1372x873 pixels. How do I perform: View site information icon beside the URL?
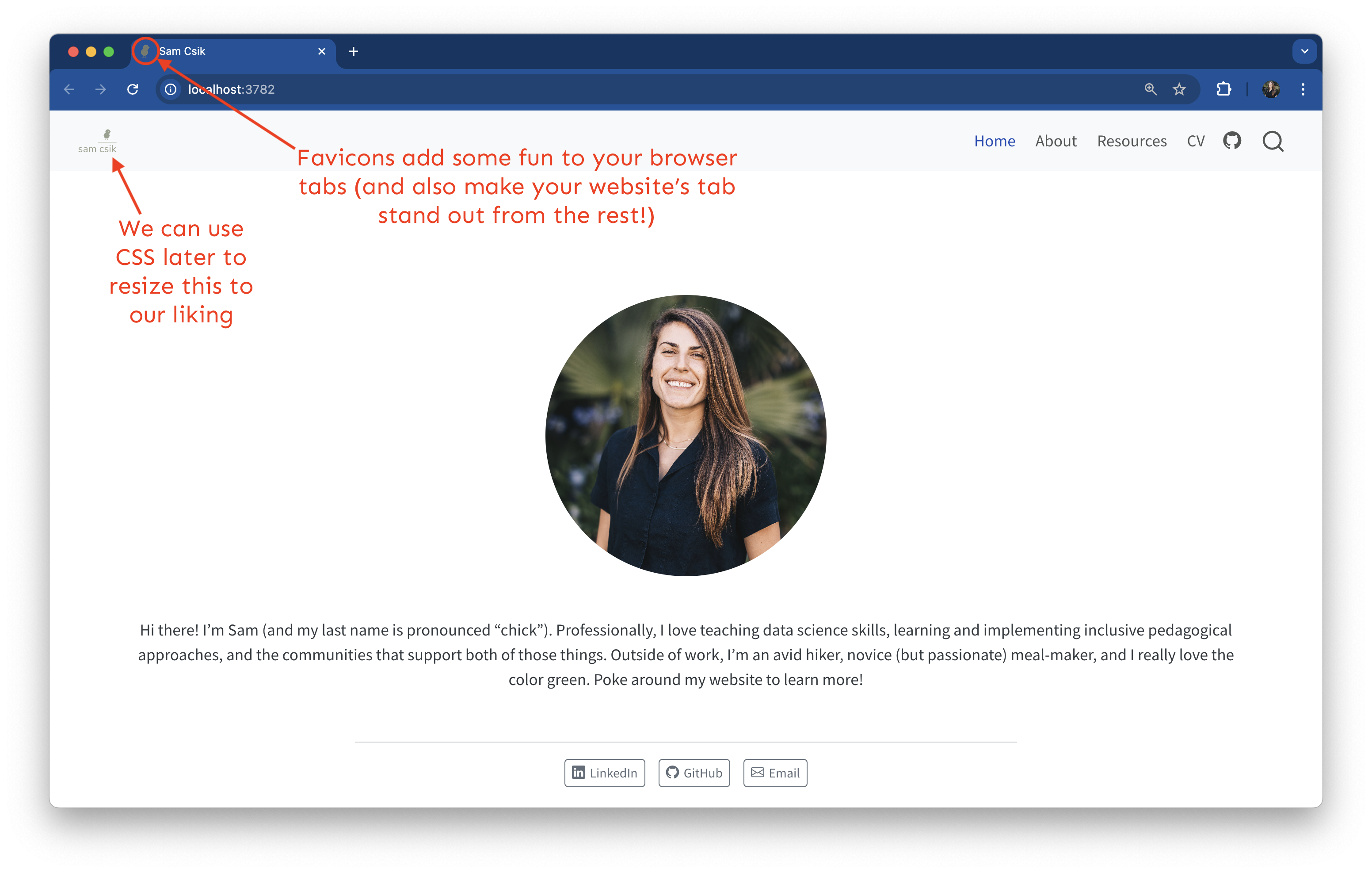click(170, 89)
